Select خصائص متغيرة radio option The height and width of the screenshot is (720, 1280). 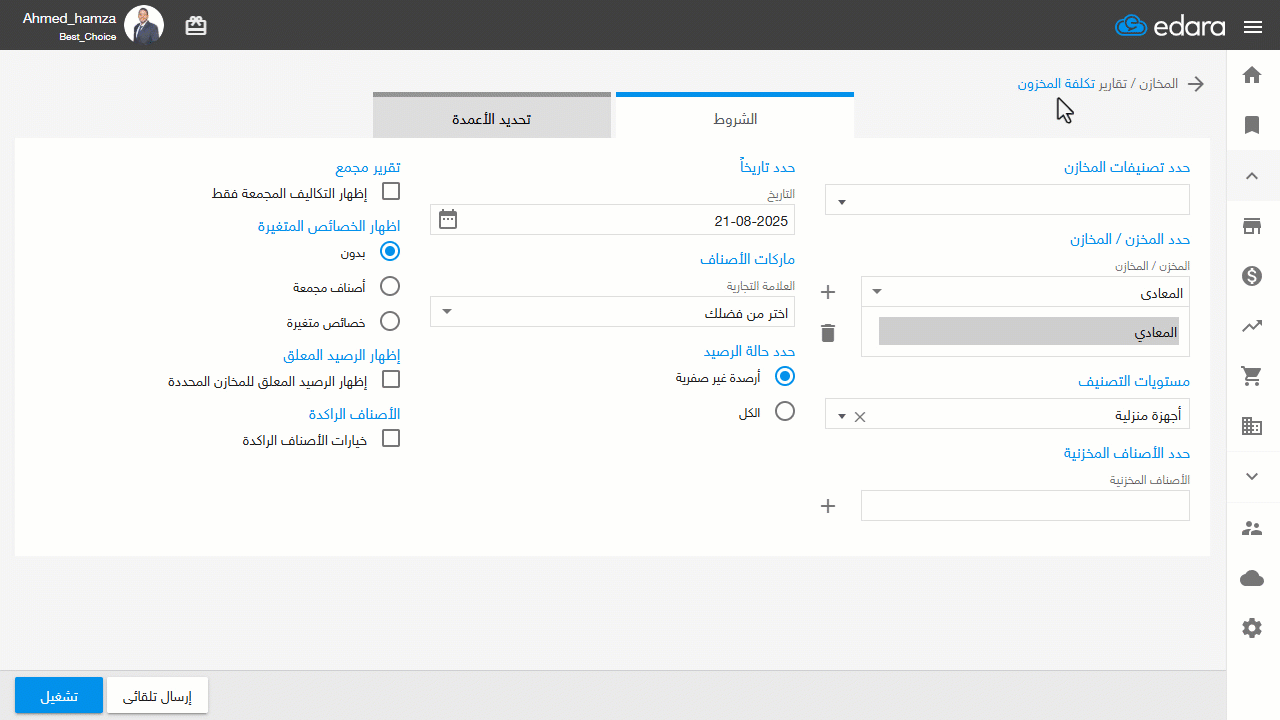(391, 321)
